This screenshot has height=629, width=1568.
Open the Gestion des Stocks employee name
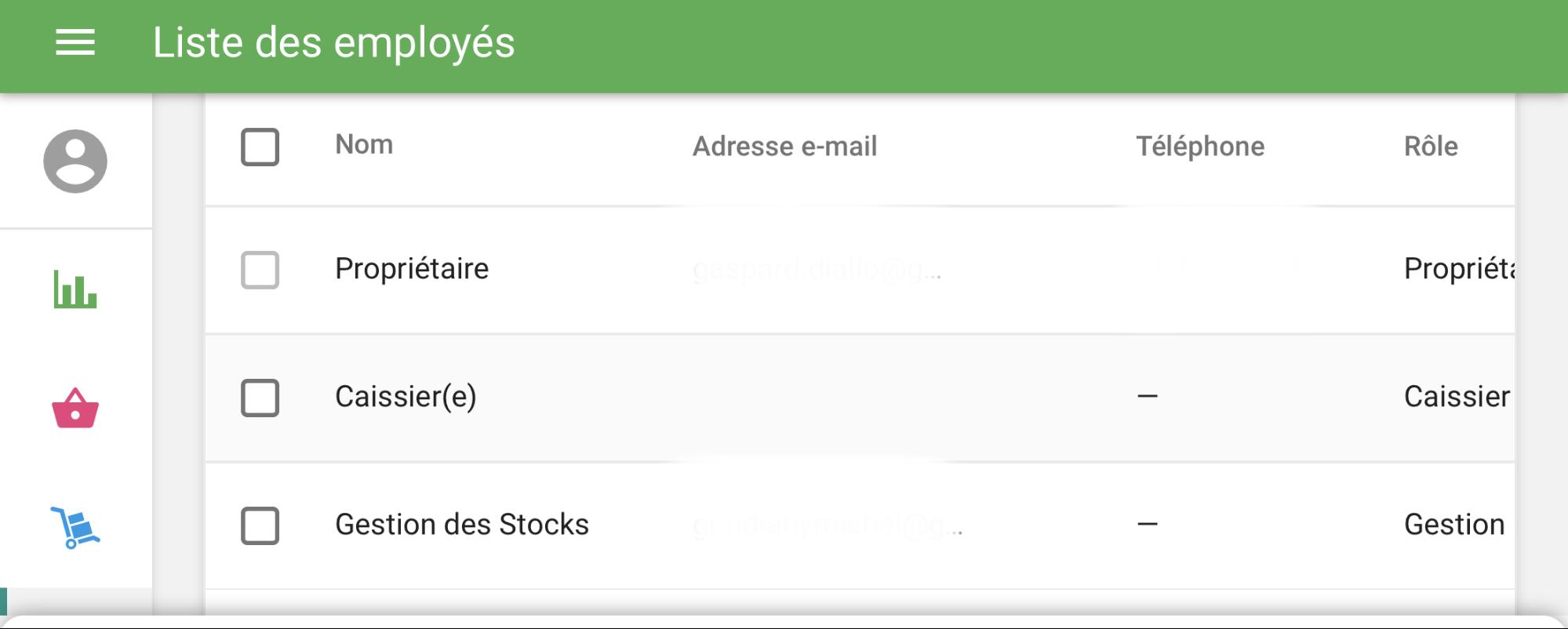(x=462, y=525)
